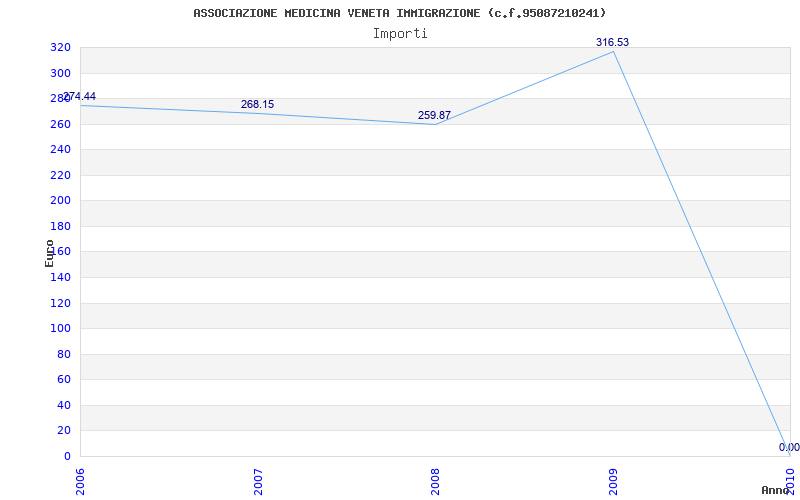The height and width of the screenshot is (500, 800).
Task: Select the 0.00 data label
Action: click(789, 447)
